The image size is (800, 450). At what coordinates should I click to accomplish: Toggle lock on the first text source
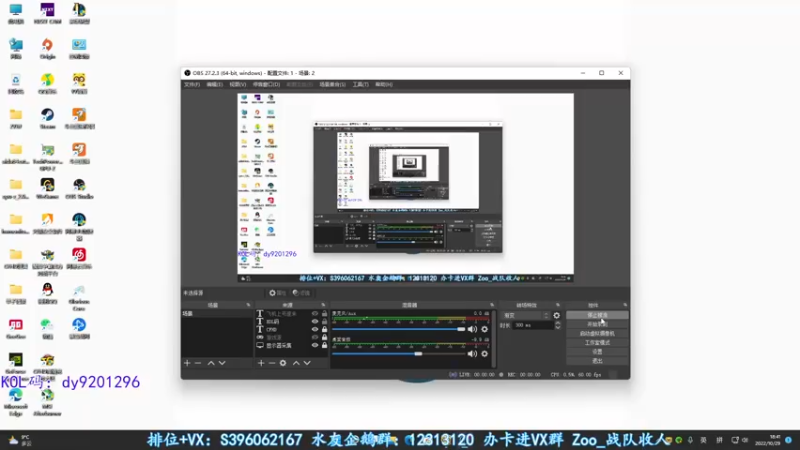(x=324, y=314)
